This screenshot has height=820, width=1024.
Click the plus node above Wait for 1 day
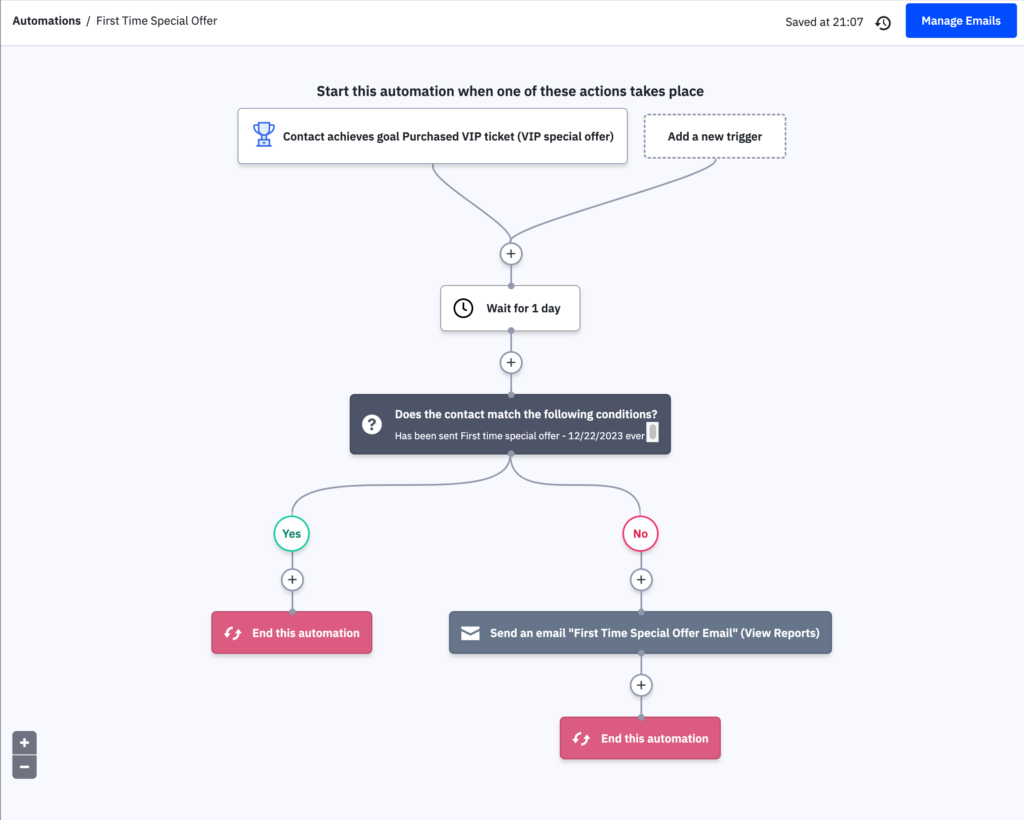[x=511, y=253]
